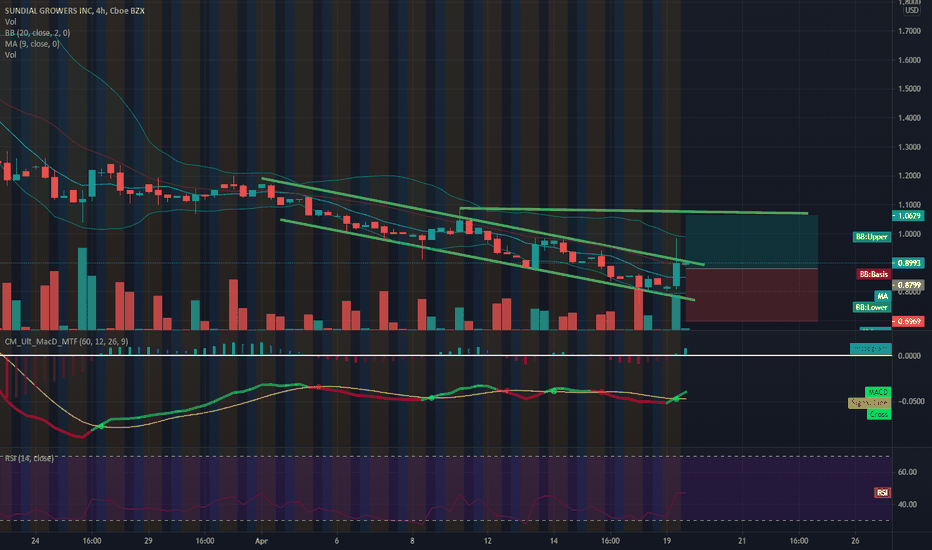Select the BB:Basis axis label

pyautogui.click(x=873, y=274)
